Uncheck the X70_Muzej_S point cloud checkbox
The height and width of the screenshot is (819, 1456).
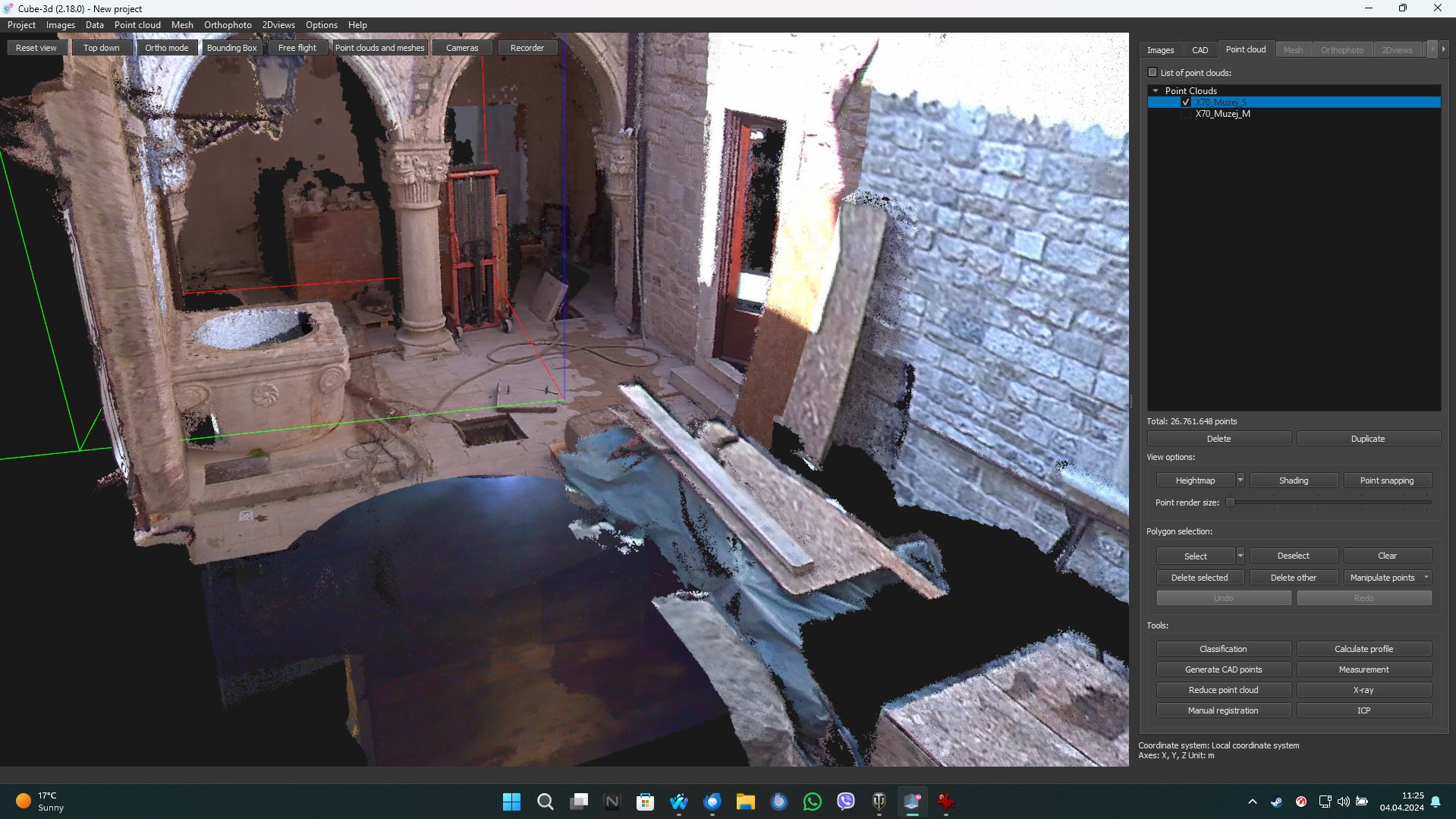click(1186, 102)
